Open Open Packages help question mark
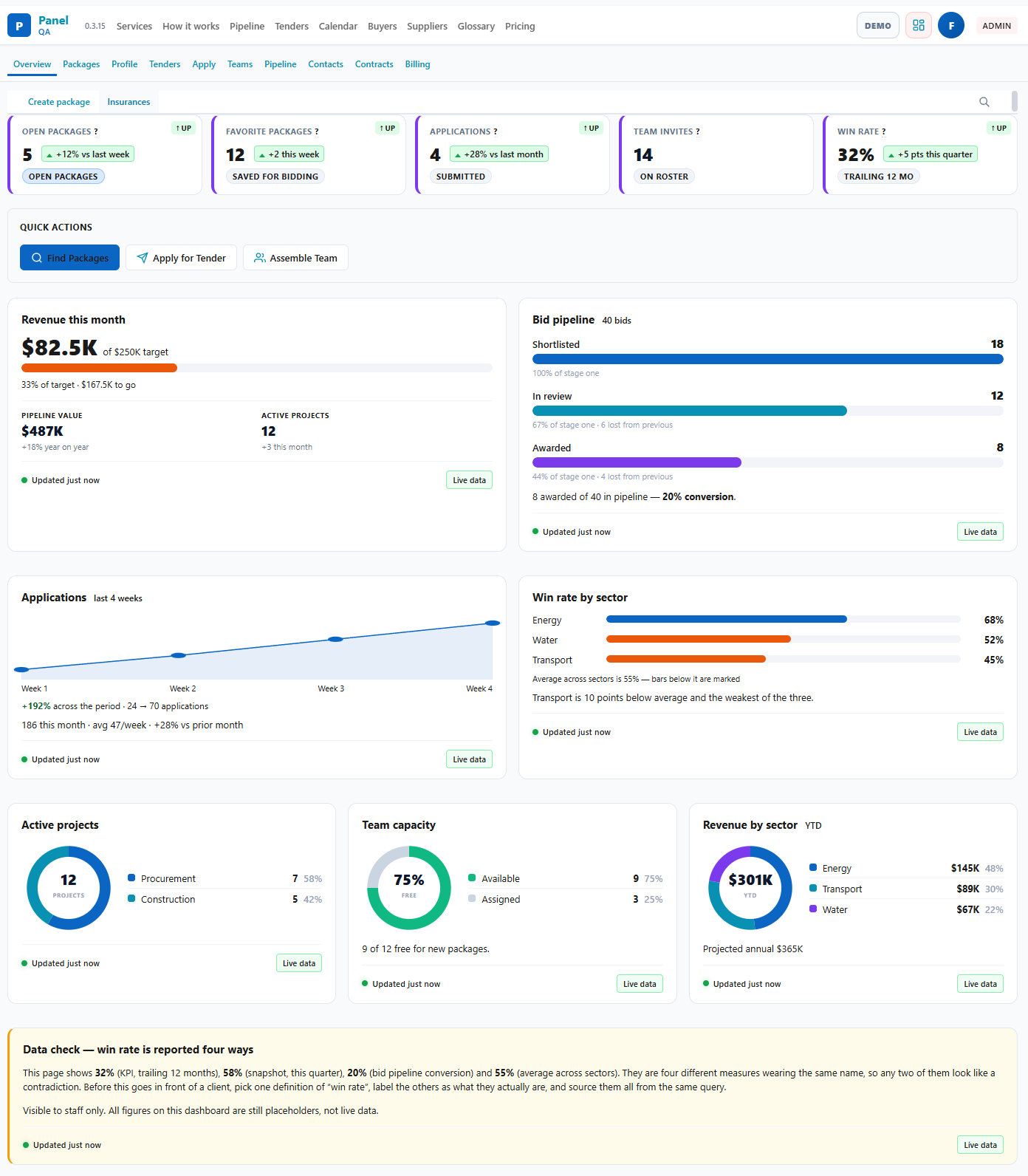This screenshot has width=1028, height=1176. pos(96,131)
